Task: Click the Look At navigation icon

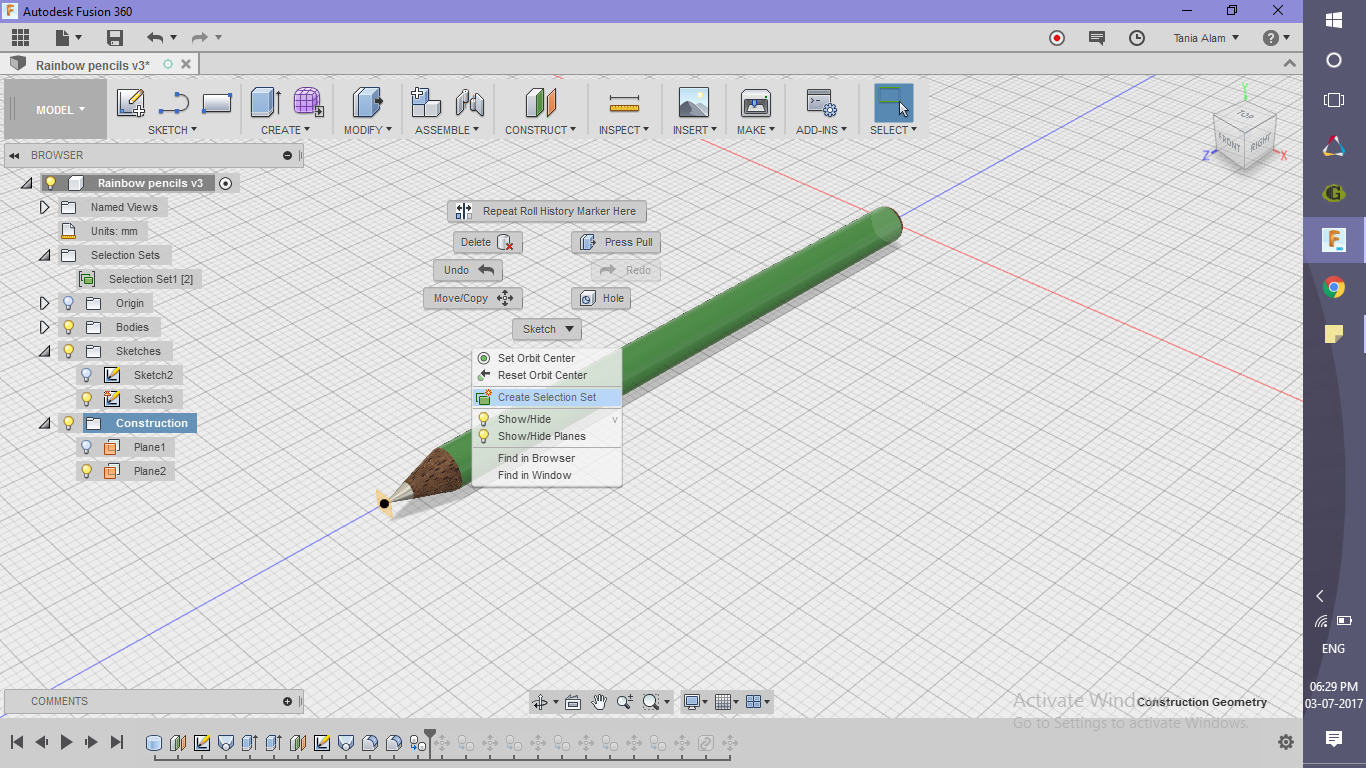Action: pyautogui.click(x=573, y=702)
